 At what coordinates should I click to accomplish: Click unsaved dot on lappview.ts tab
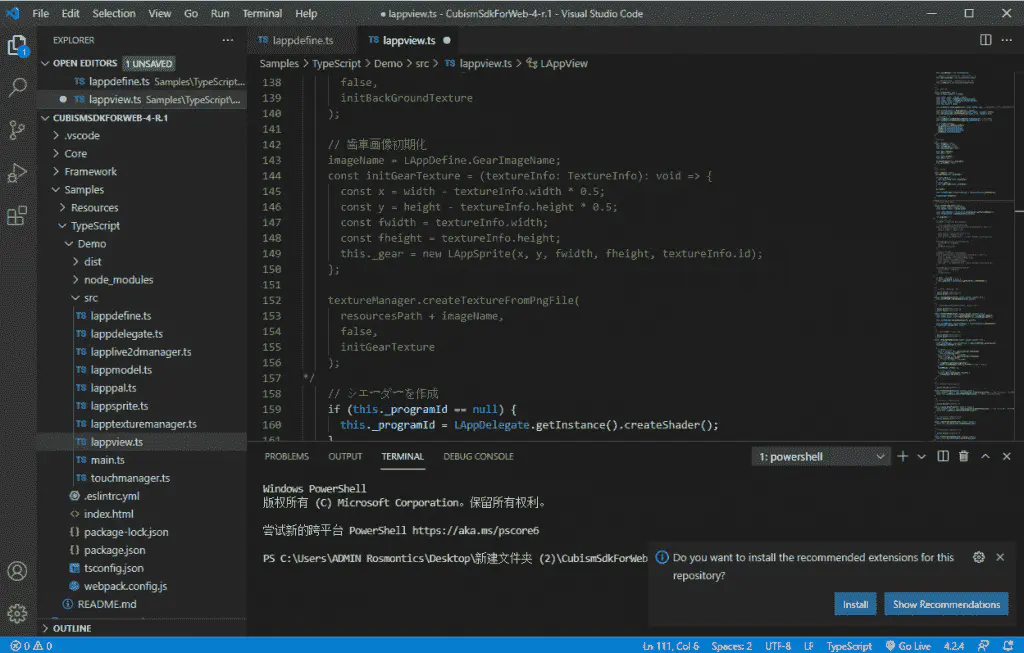click(x=447, y=40)
